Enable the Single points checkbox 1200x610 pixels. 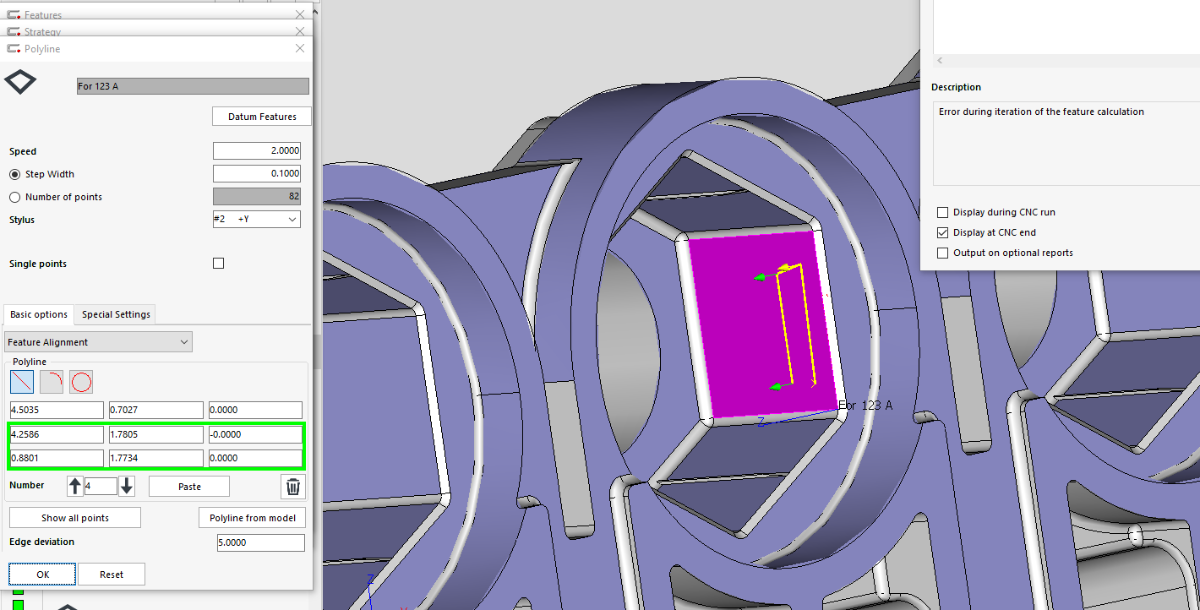pos(219,264)
